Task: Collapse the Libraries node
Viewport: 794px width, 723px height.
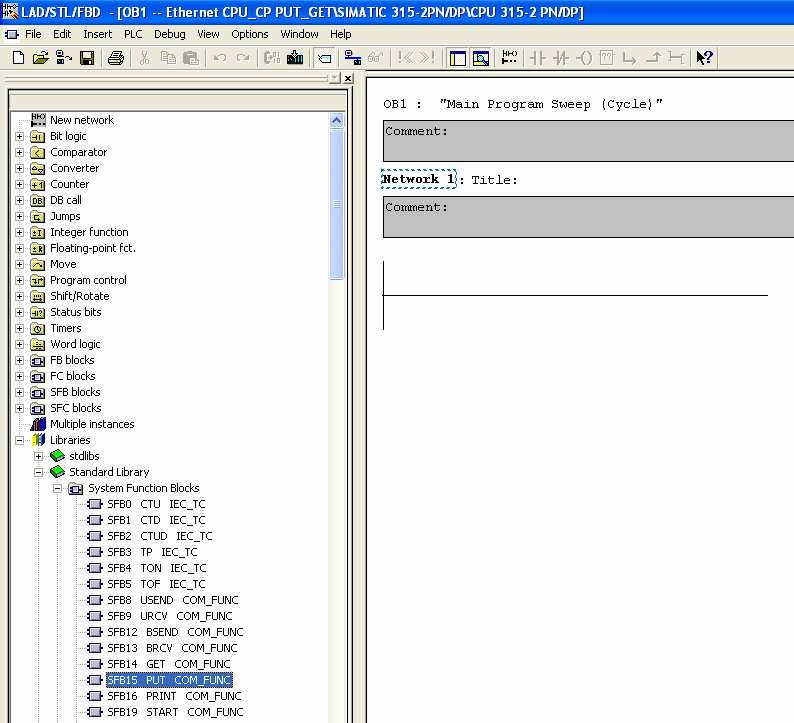Action: pos(19,440)
